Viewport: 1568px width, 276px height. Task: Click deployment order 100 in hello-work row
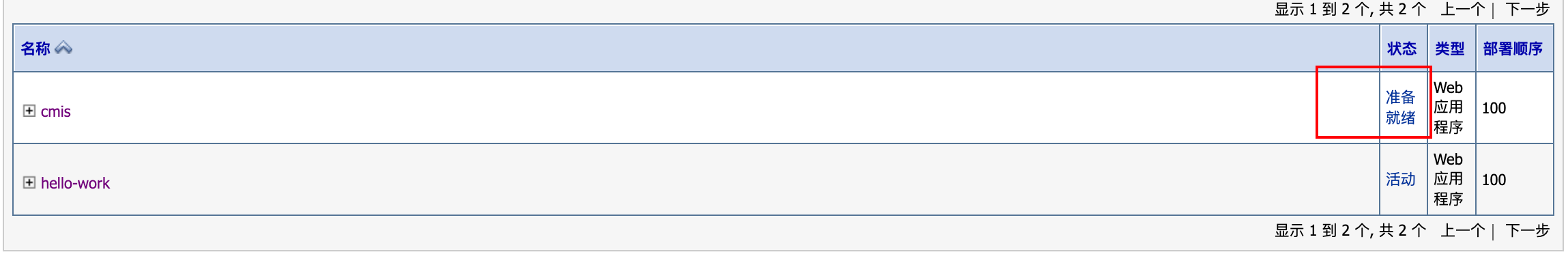[1494, 180]
